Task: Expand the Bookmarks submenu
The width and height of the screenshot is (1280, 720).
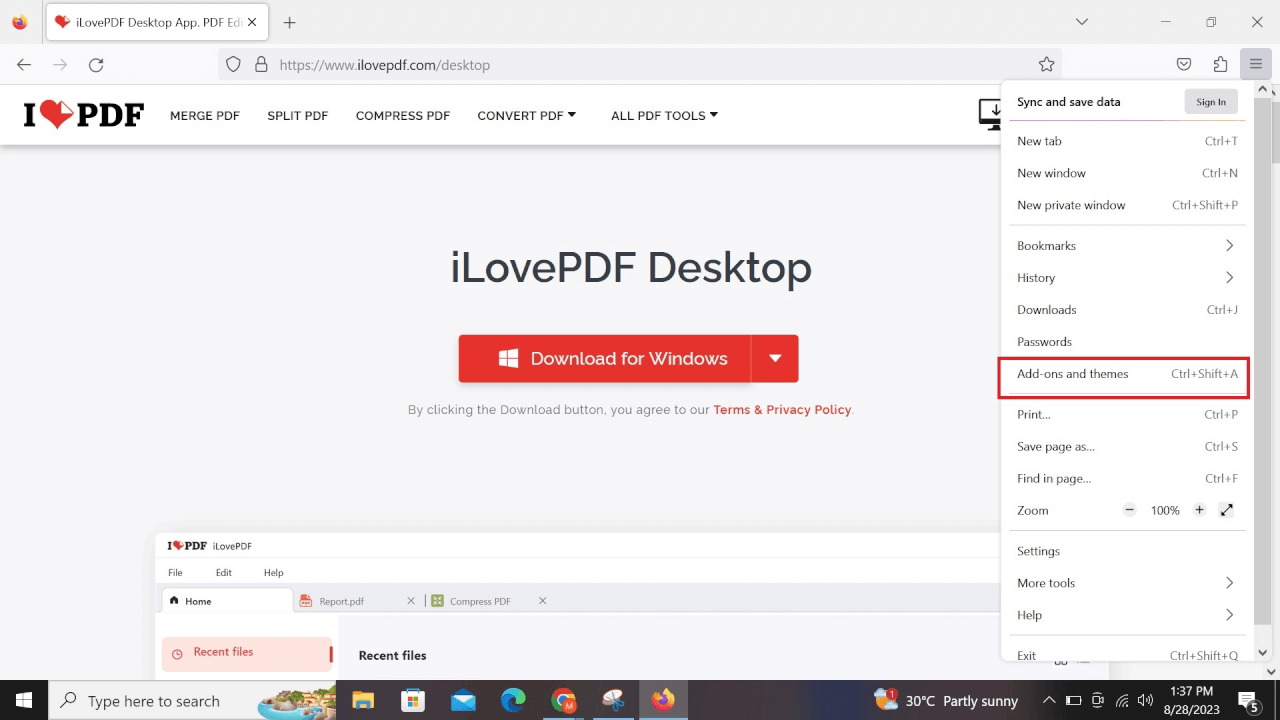Action: pos(1127,246)
